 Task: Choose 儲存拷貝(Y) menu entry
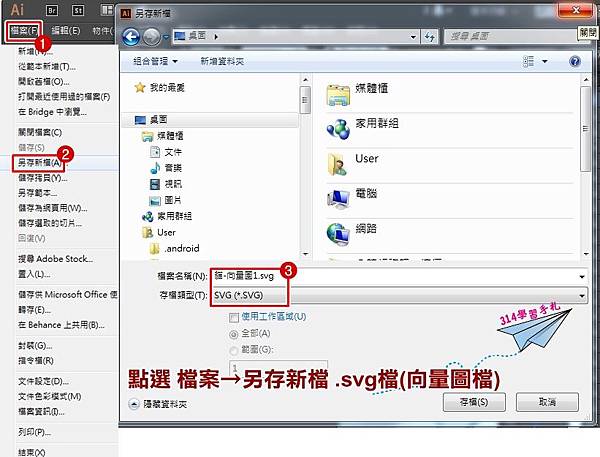(42, 178)
